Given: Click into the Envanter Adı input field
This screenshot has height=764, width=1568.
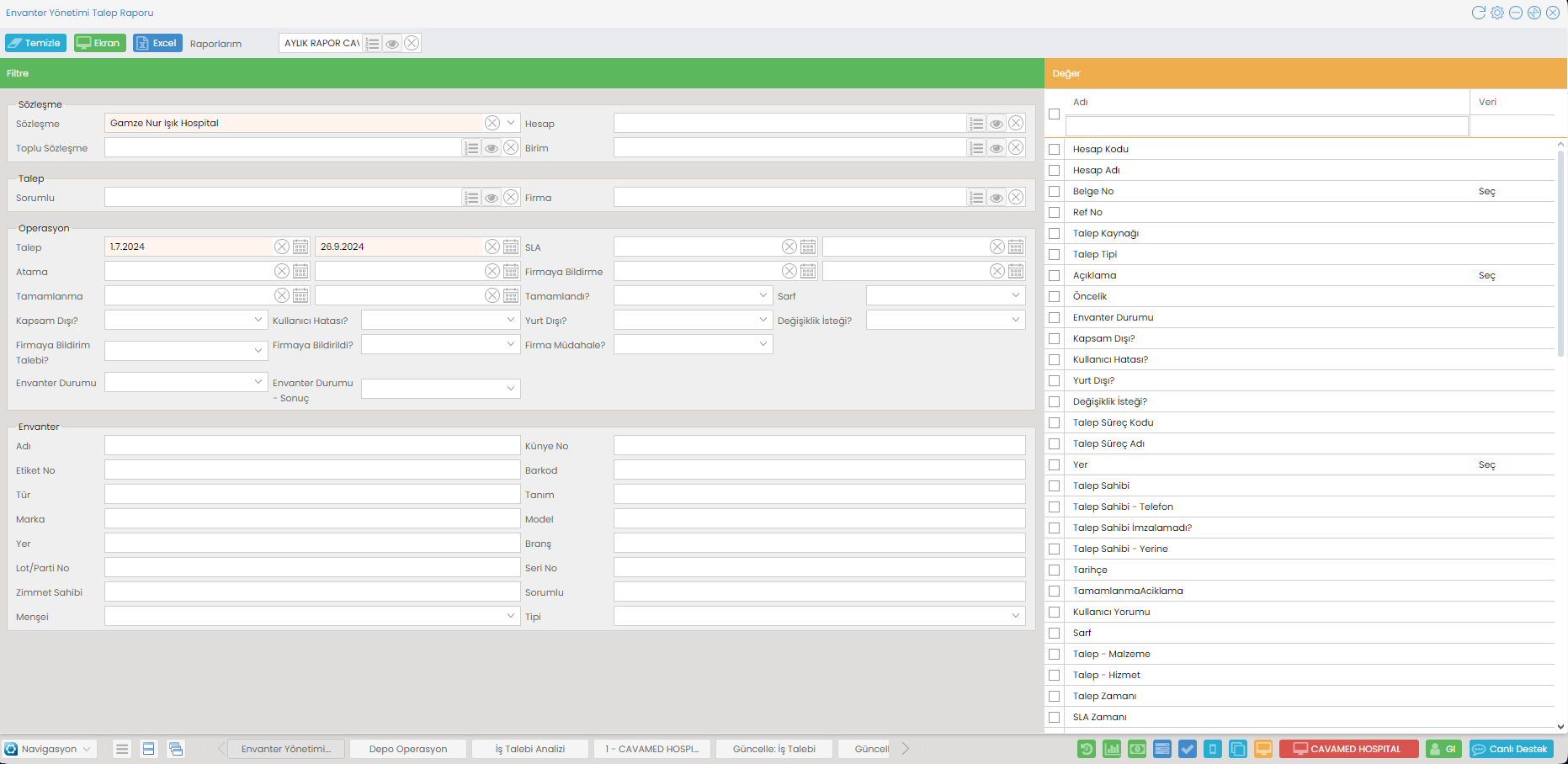Looking at the screenshot, I should [x=312, y=446].
